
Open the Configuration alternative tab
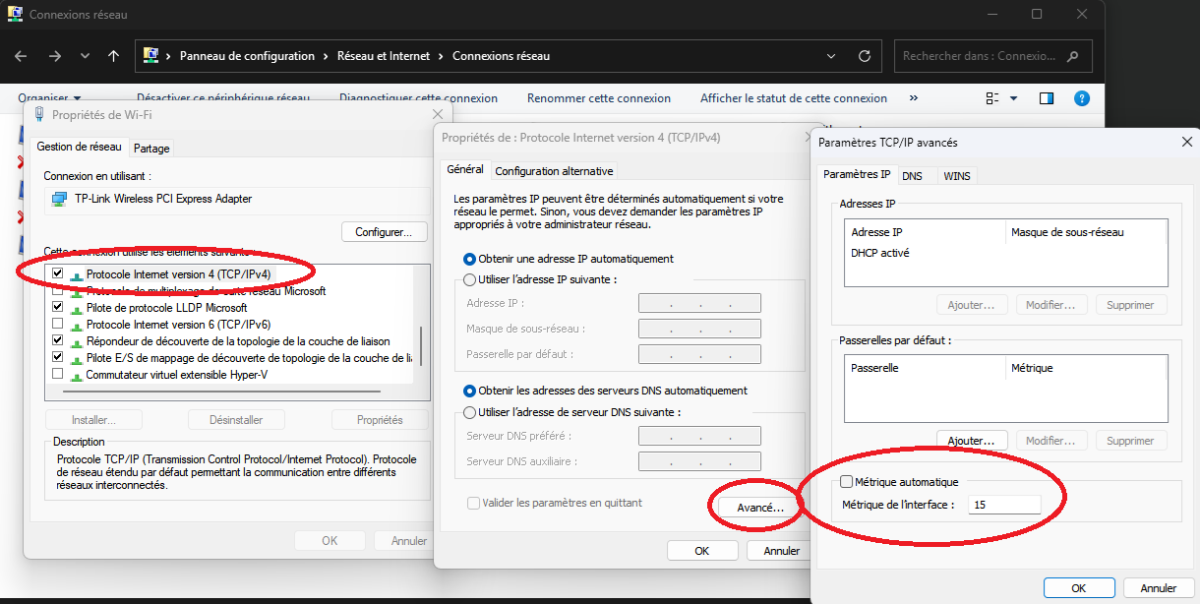coord(554,171)
